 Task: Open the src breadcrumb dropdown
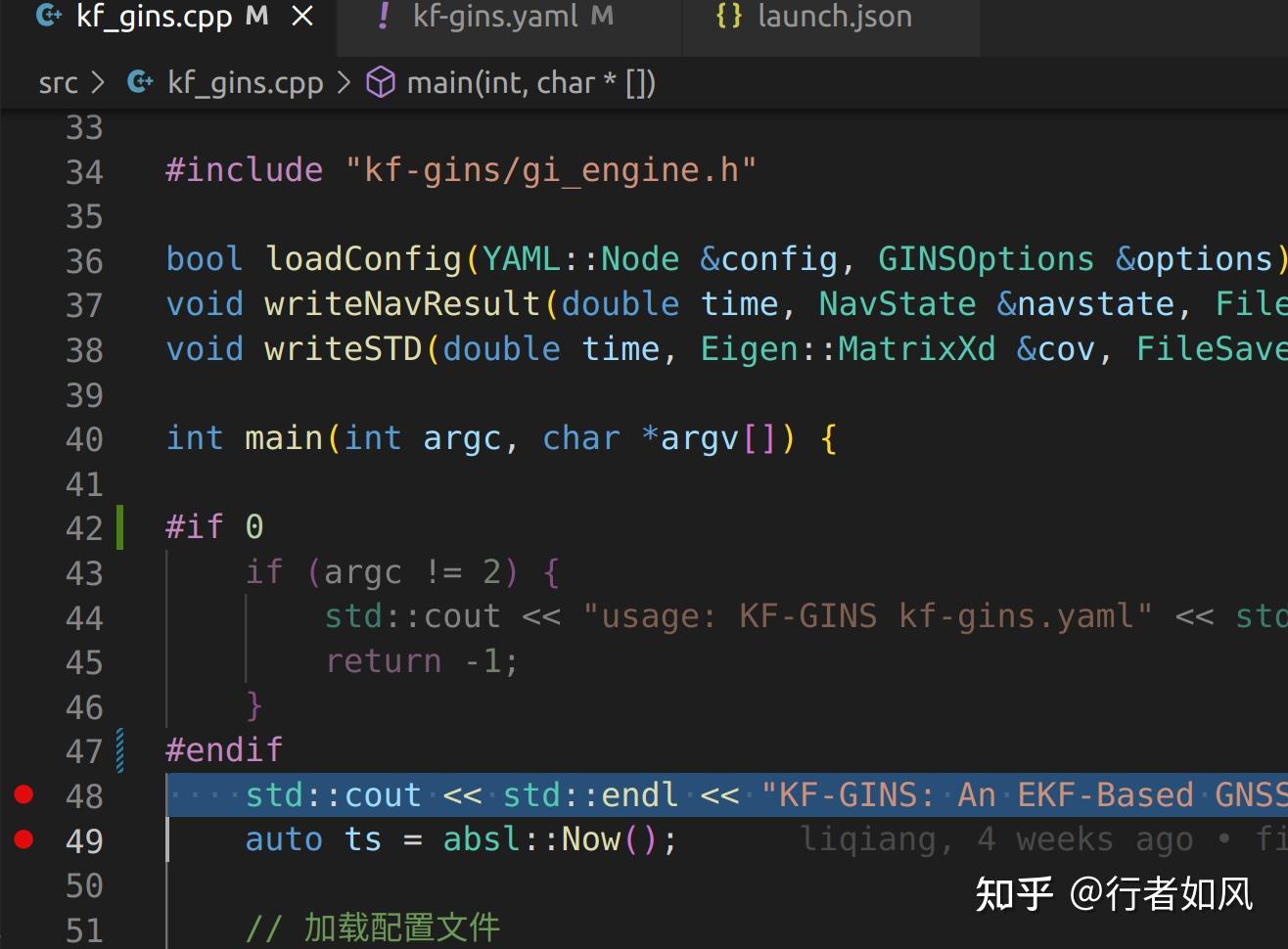(60, 82)
